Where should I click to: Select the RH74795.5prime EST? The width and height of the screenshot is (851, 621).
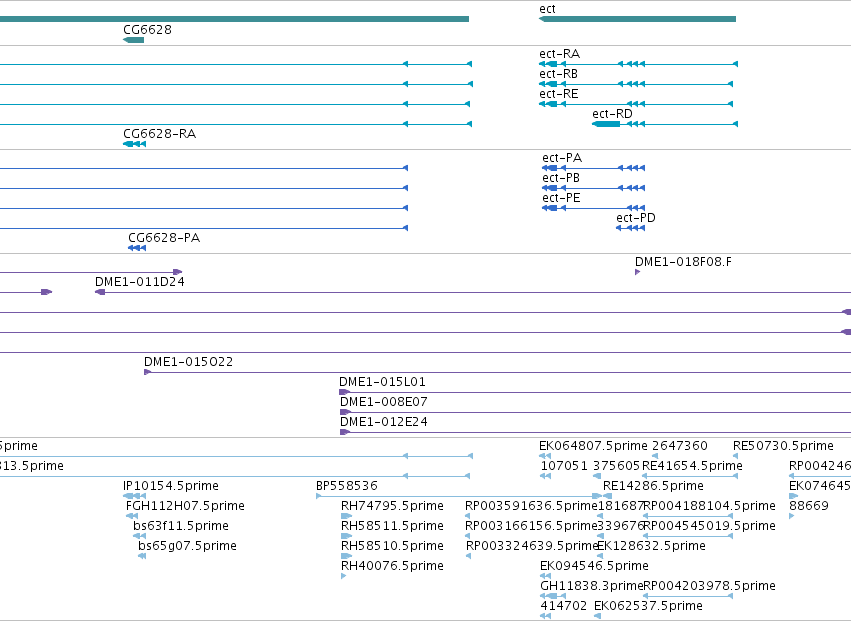click(392, 506)
